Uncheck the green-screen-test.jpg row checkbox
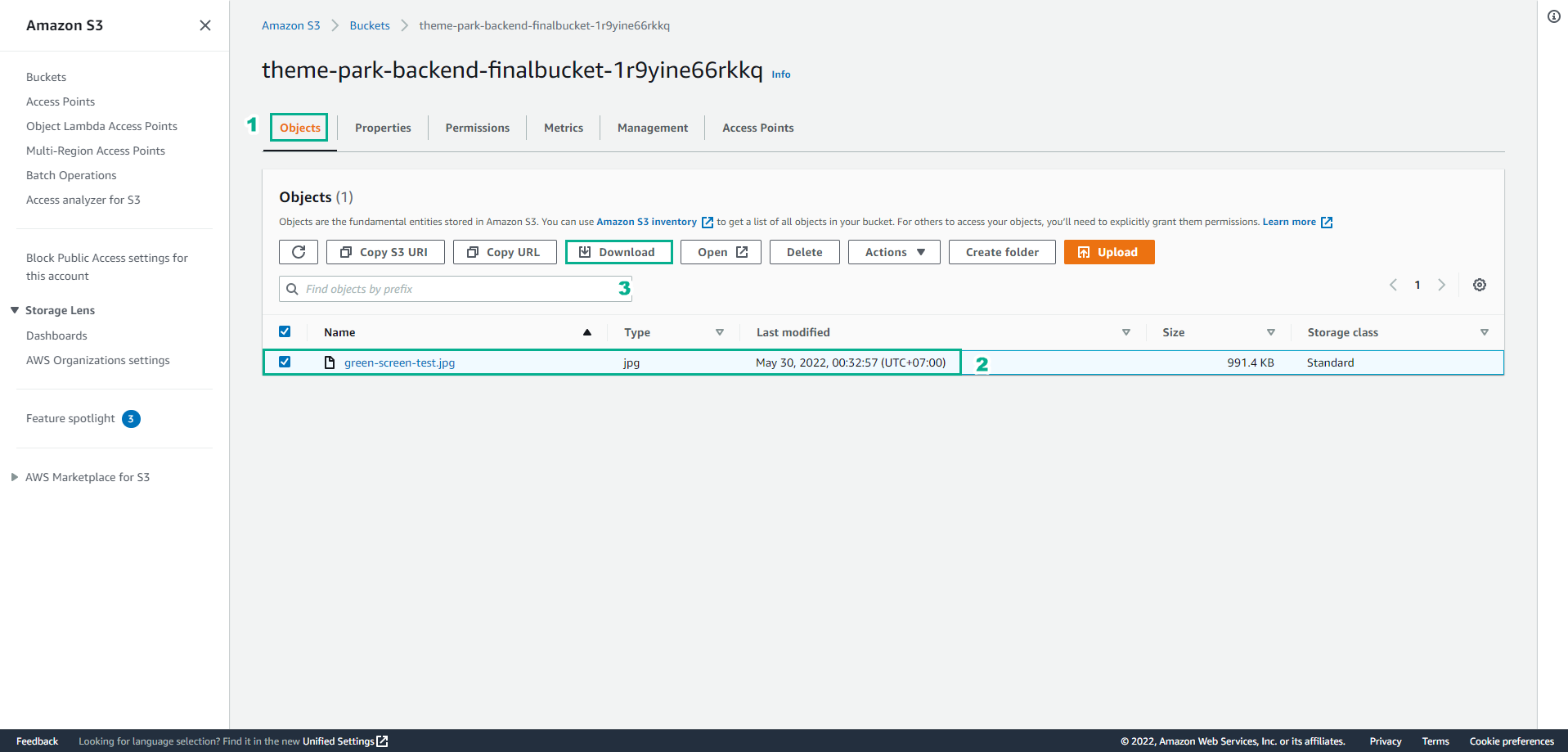1568x752 pixels. [285, 362]
